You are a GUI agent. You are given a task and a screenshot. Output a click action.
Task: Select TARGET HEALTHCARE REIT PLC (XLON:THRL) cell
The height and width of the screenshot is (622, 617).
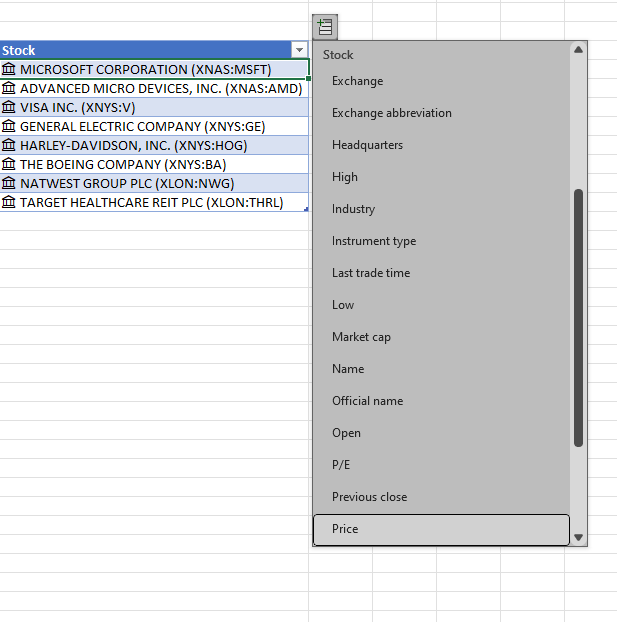pyautogui.click(x=154, y=202)
